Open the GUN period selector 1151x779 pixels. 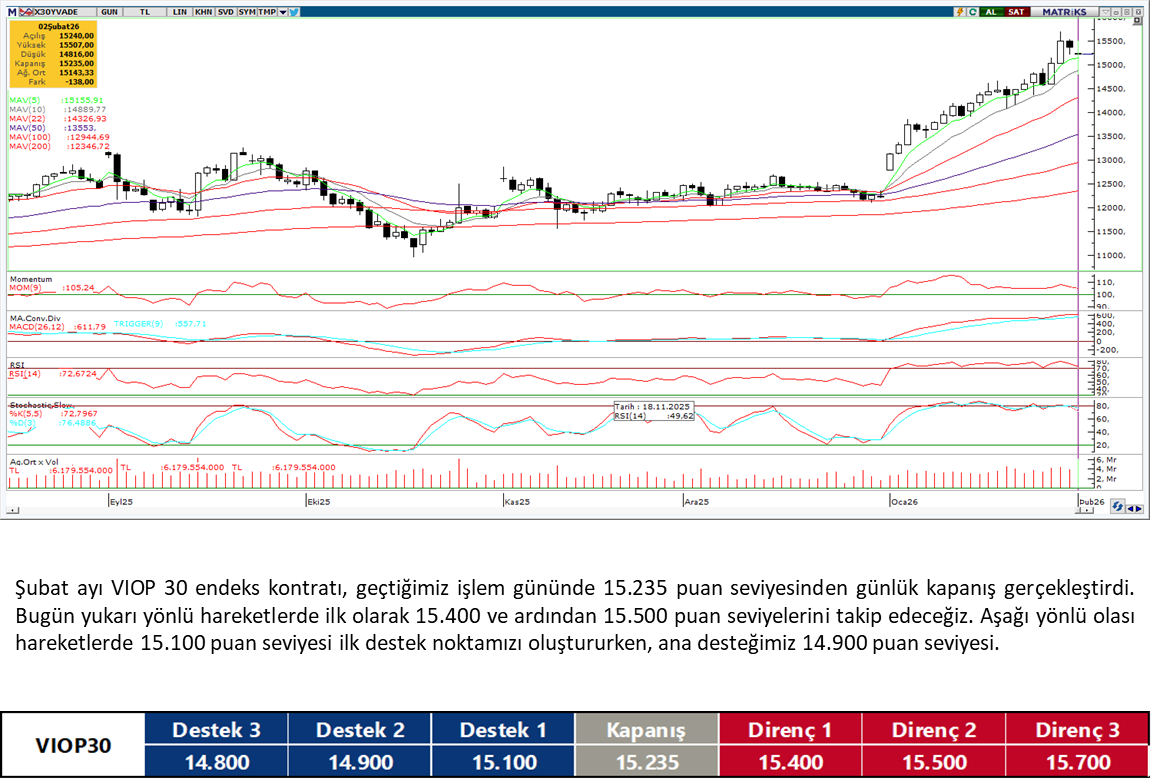[x=109, y=12]
